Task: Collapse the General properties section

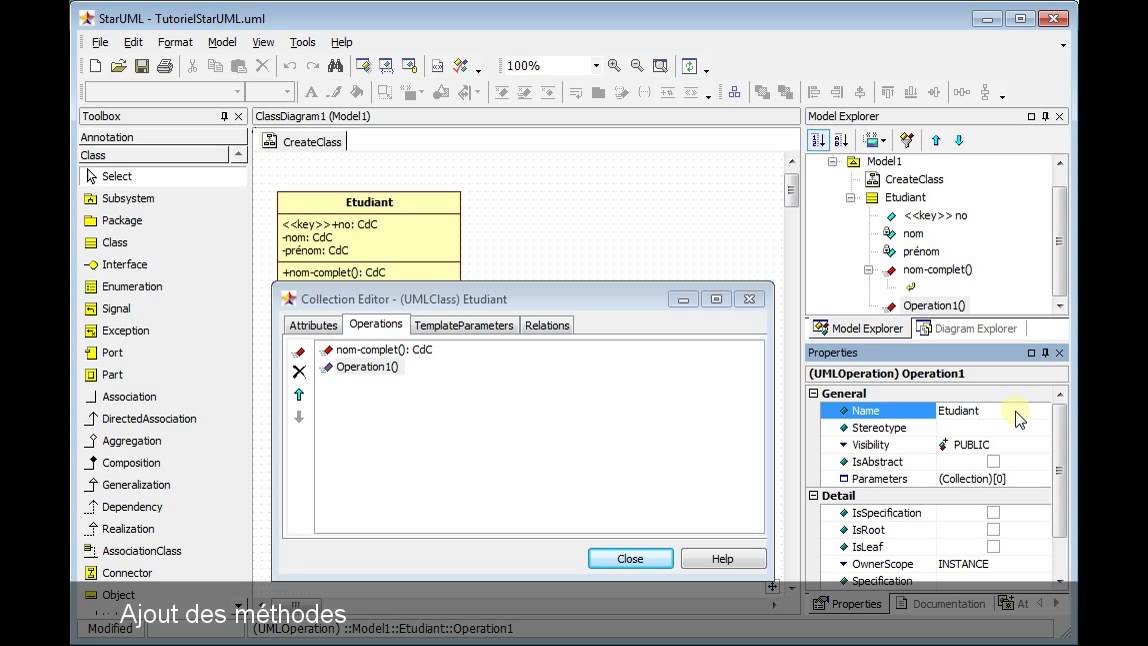Action: click(x=813, y=393)
